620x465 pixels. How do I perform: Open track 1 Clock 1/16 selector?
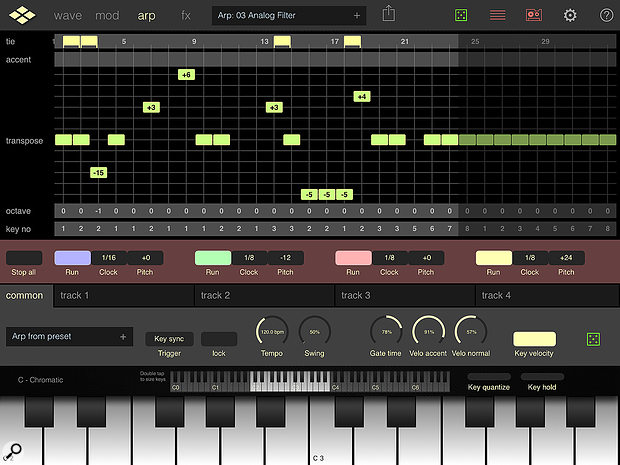click(109, 258)
